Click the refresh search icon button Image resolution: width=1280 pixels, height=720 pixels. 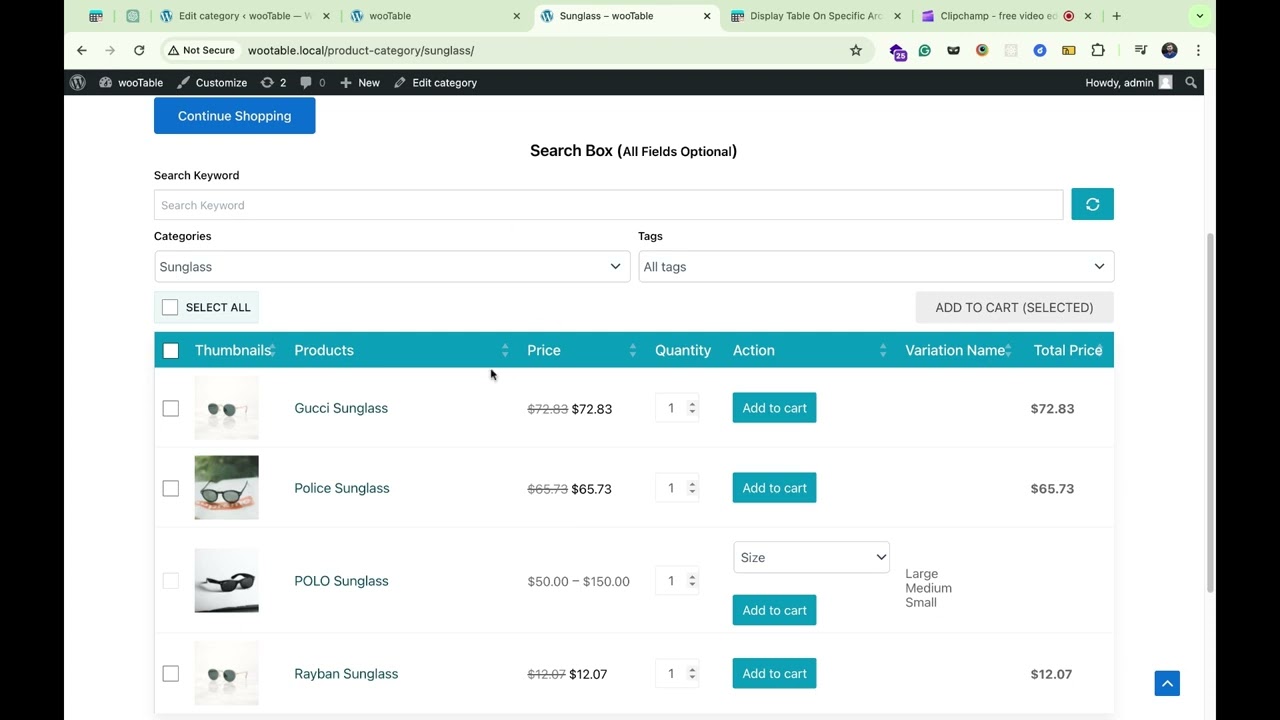pyautogui.click(x=1092, y=204)
